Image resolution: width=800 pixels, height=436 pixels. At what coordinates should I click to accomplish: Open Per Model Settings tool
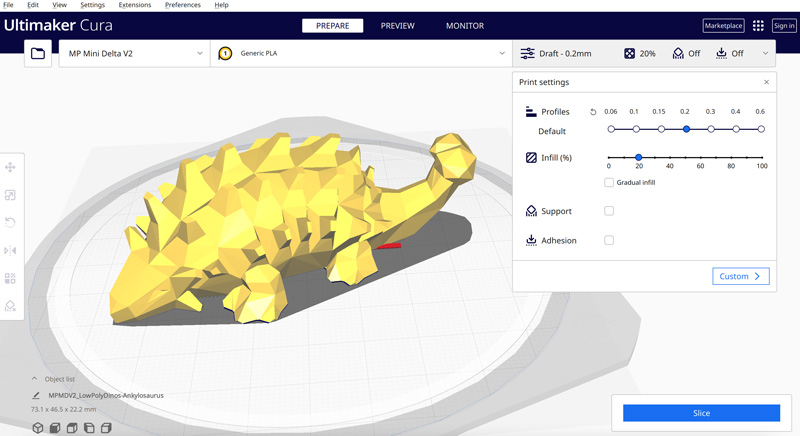click(10, 278)
